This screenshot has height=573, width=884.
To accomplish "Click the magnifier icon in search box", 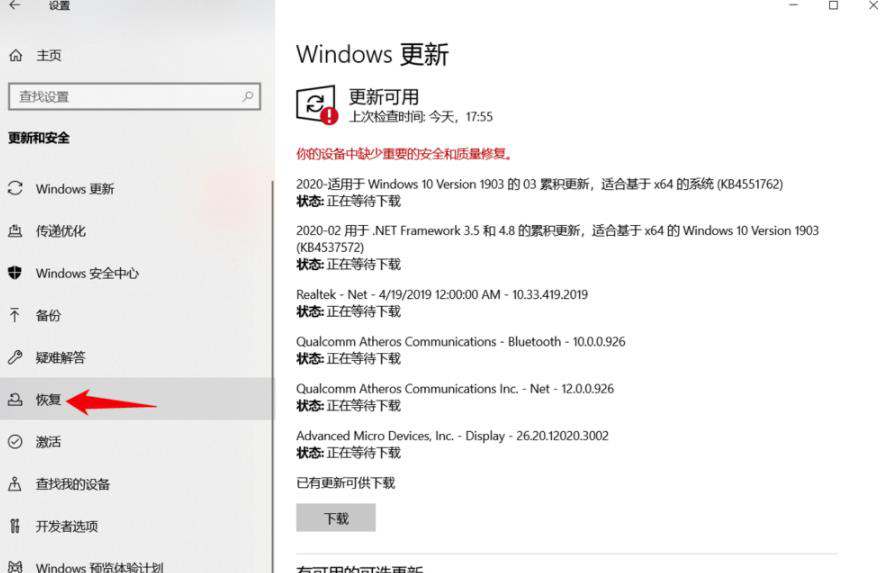I will (x=247, y=96).
